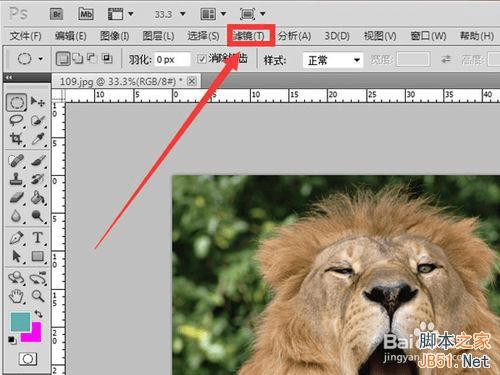The width and height of the screenshot is (500, 375).
Task: Open the 样式 style dropdown showing 正常
Action: pyautogui.click(x=333, y=60)
